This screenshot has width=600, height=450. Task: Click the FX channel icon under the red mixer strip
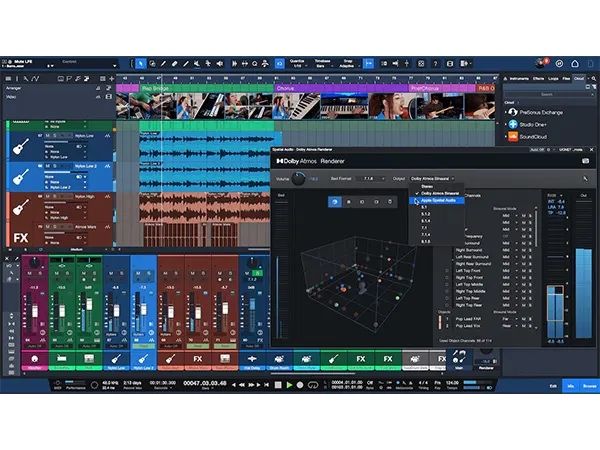(197, 359)
